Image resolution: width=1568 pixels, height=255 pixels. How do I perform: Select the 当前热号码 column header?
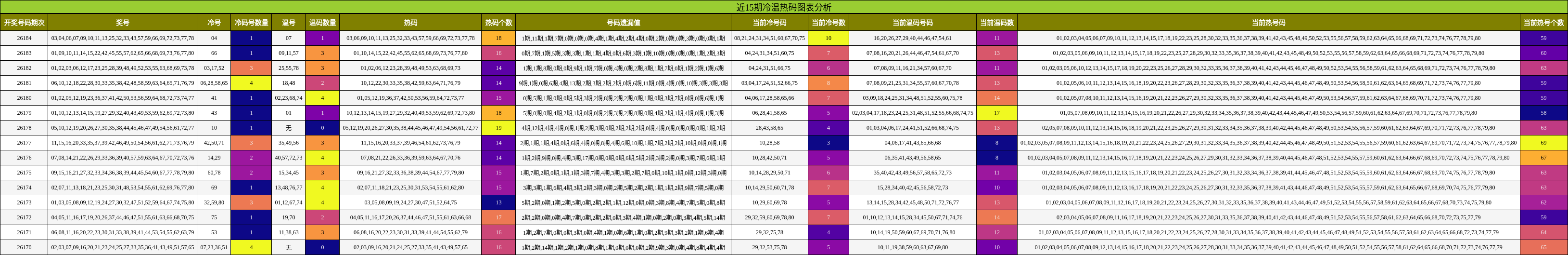(1269, 23)
